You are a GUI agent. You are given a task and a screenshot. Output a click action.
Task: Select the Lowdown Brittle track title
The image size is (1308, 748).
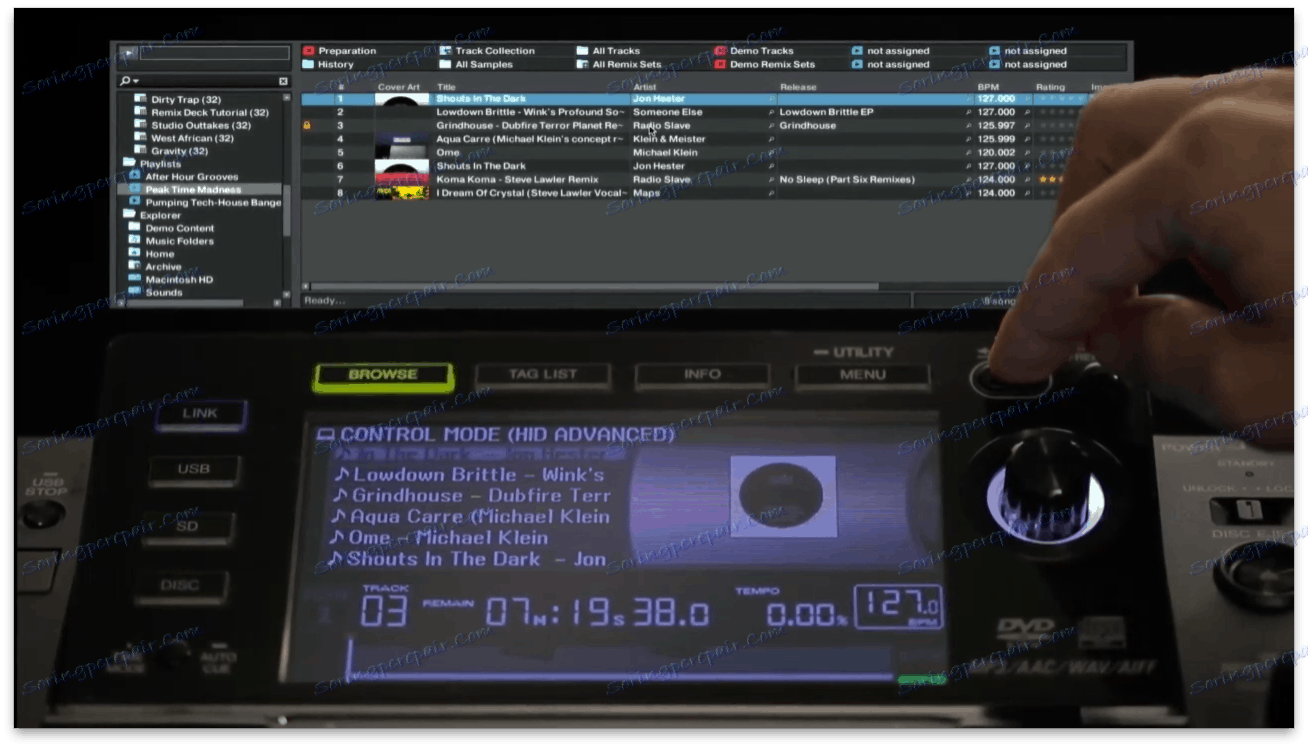point(530,113)
